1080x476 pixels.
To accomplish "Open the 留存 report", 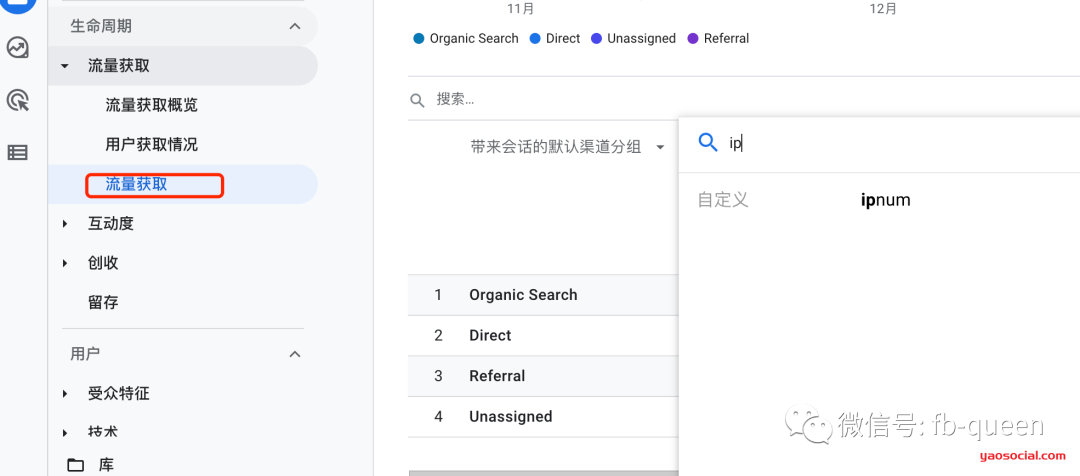I will 103,302.
